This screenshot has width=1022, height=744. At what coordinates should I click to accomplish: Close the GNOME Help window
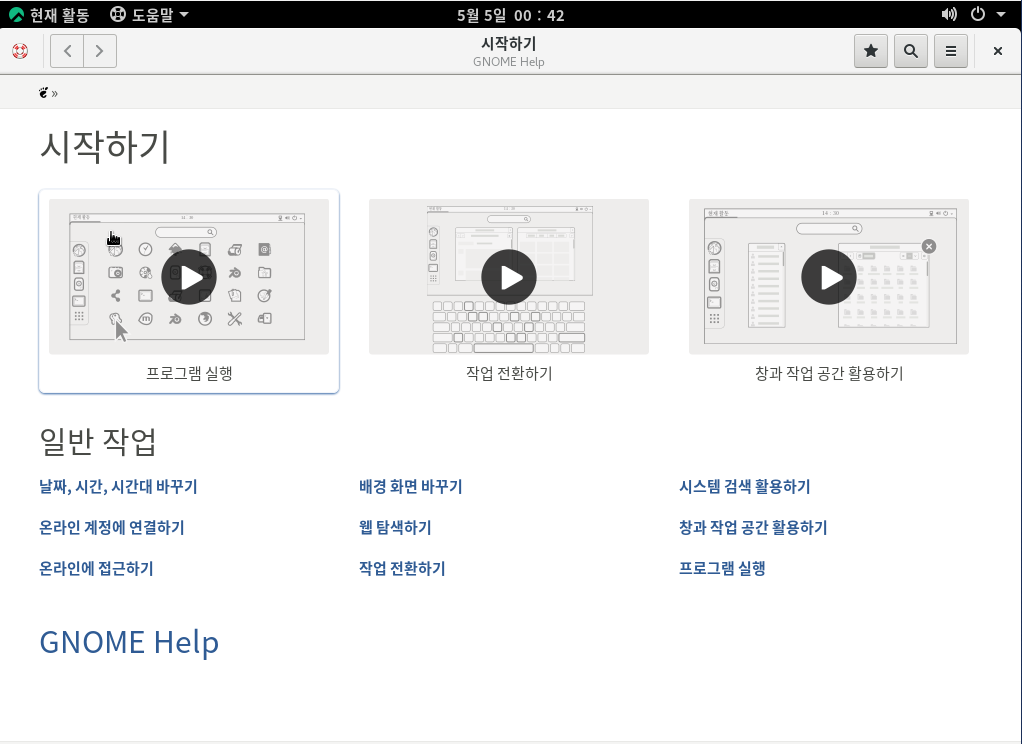click(x=997, y=51)
